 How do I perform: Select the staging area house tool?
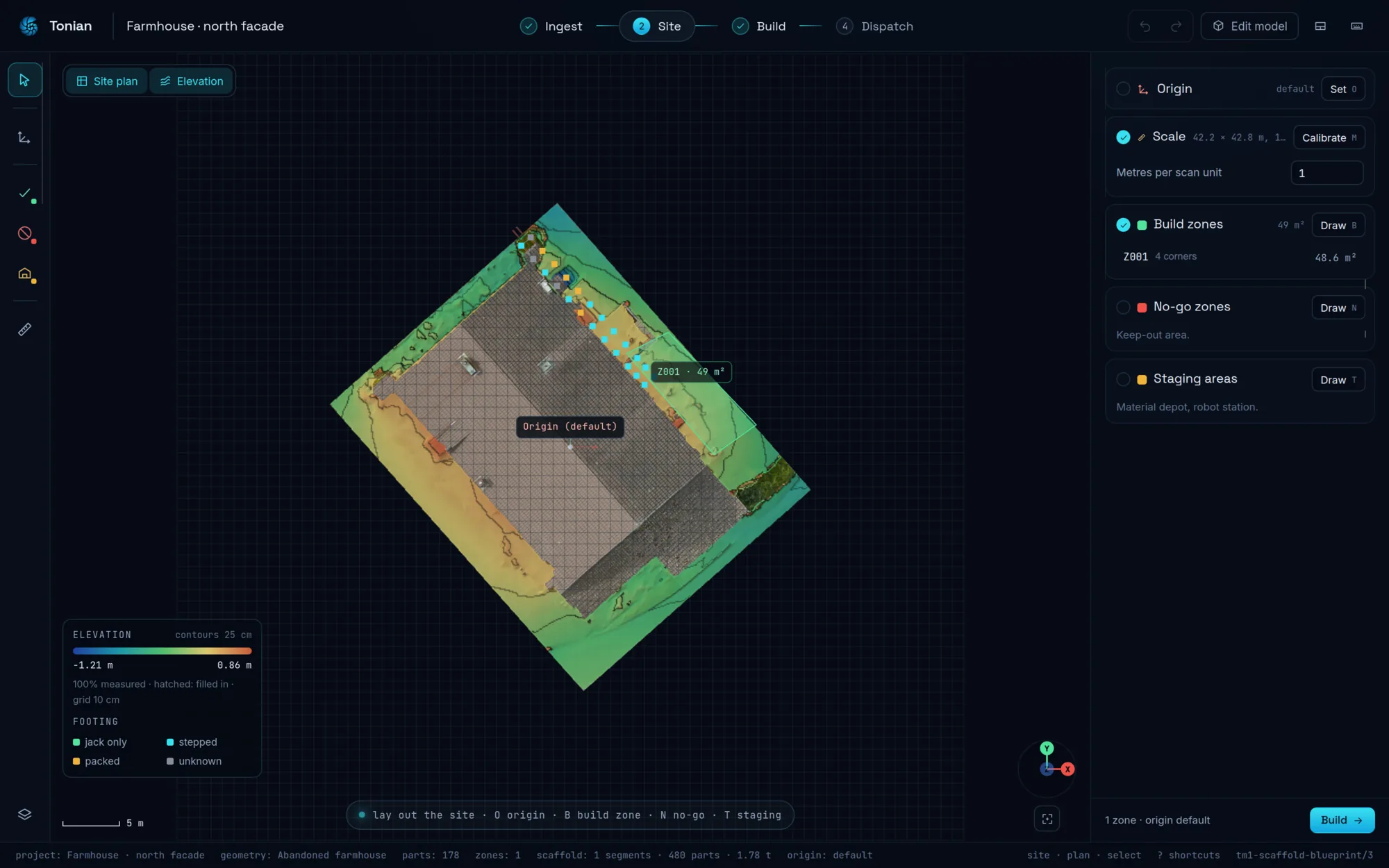click(25, 274)
